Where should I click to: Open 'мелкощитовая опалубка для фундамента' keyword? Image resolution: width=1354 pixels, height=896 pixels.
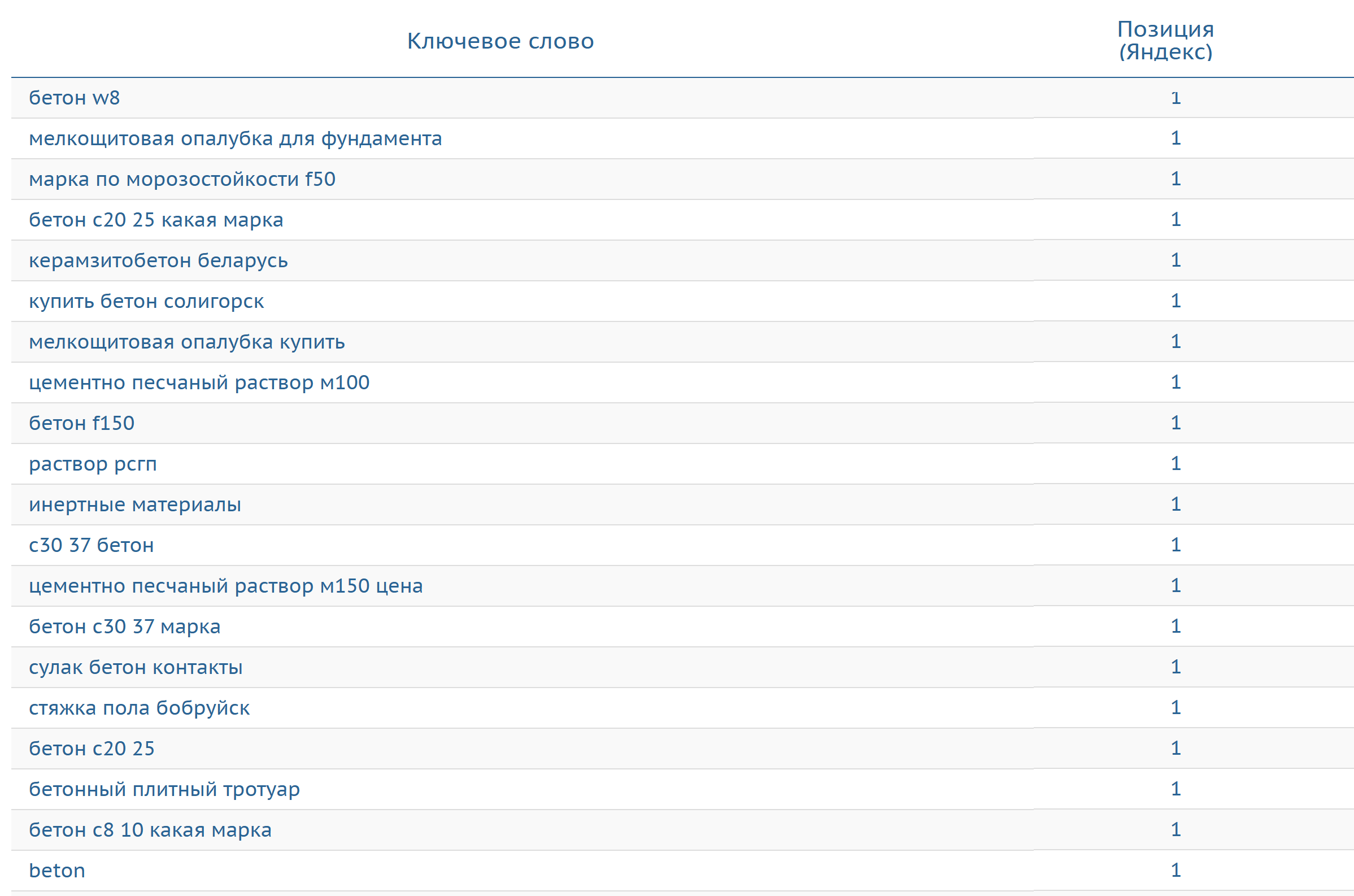[x=236, y=139]
